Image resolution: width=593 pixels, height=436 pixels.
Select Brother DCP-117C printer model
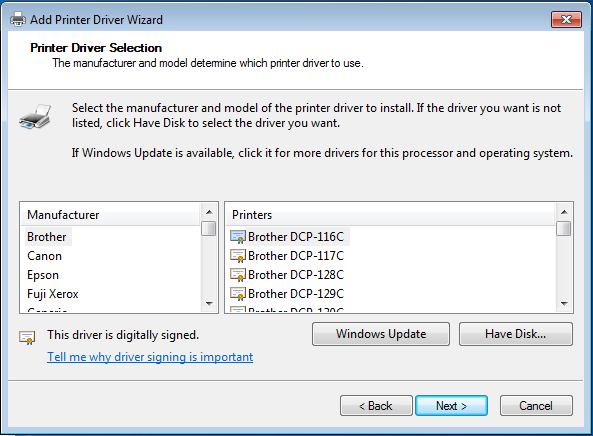(296, 256)
